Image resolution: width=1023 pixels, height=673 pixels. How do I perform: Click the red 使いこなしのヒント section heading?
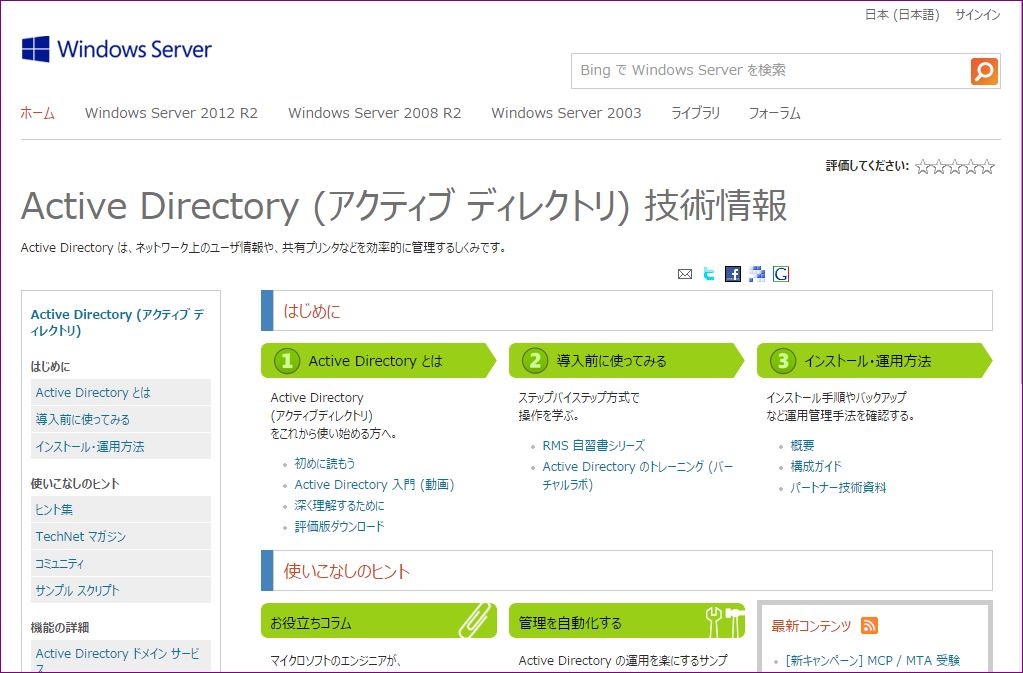coord(346,571)
